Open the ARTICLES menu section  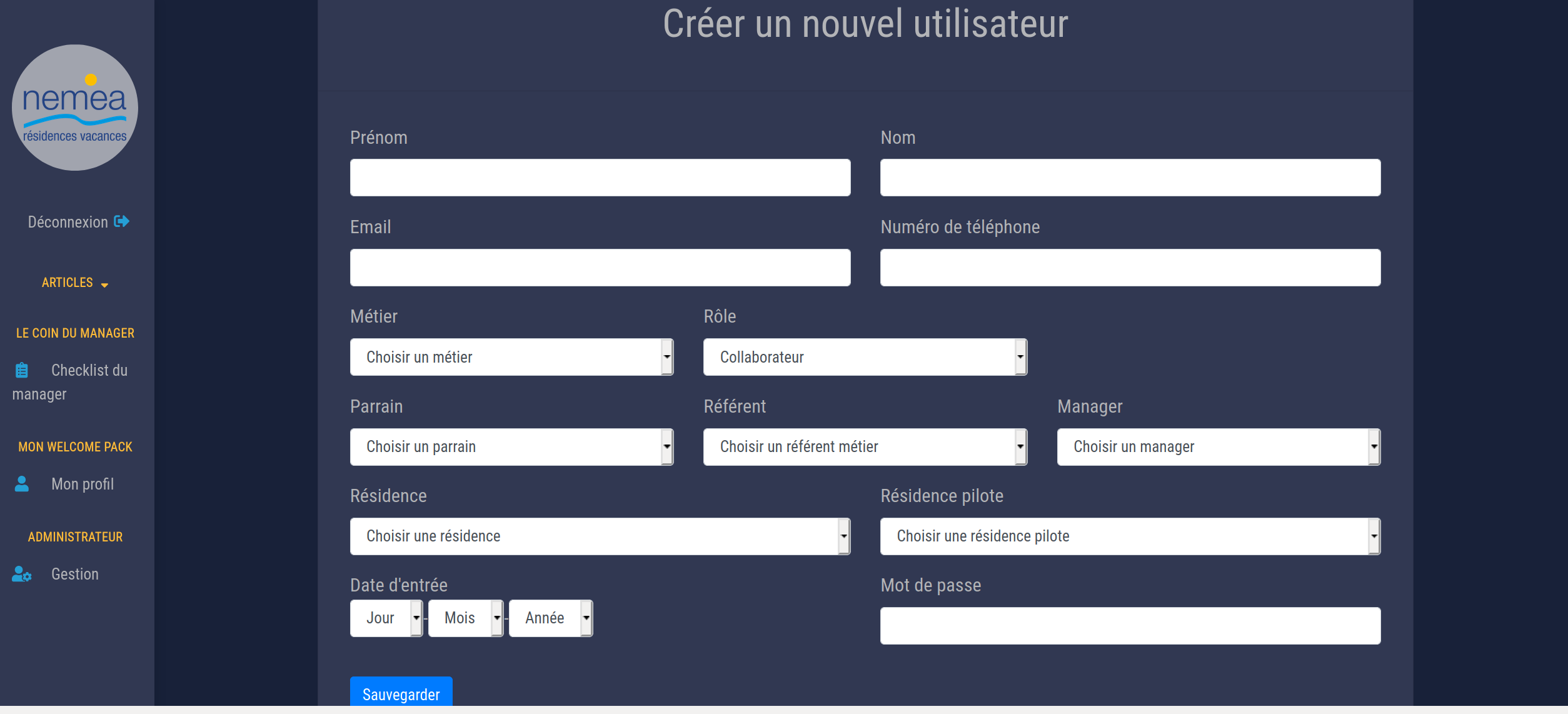[76, 283]
